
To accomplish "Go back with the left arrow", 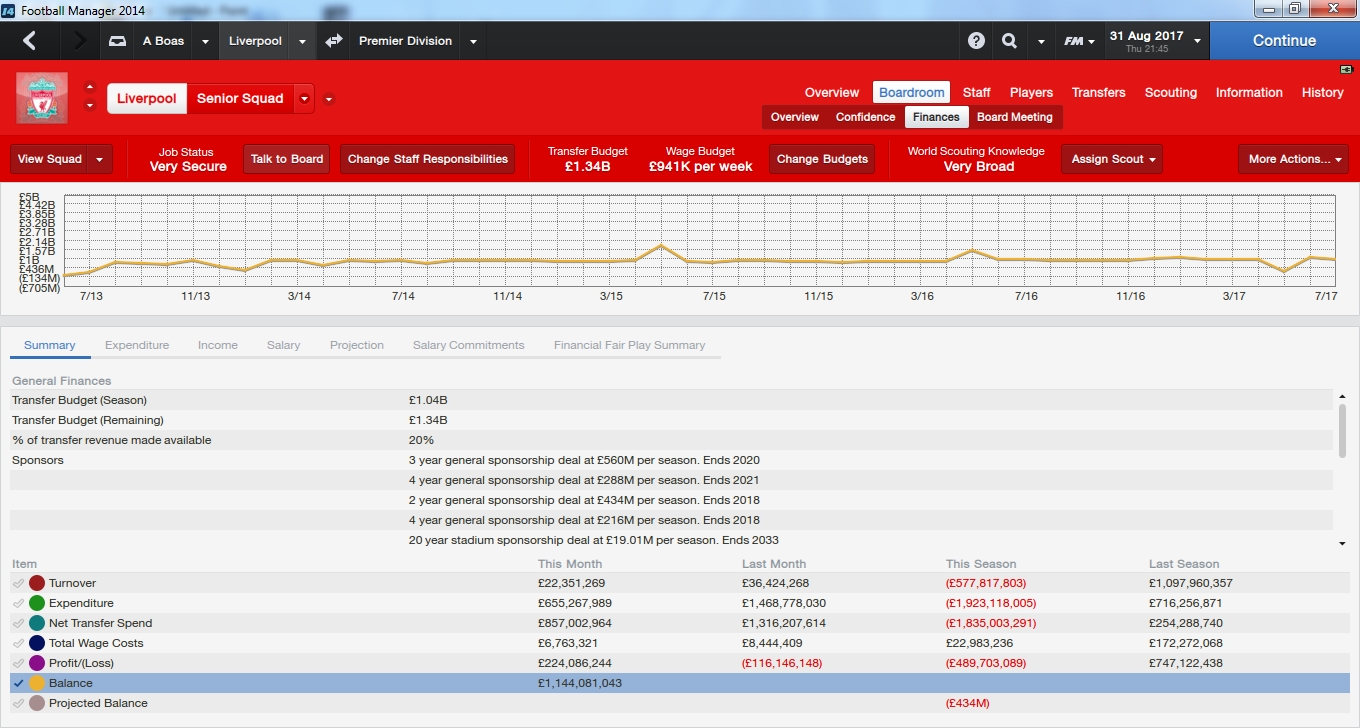I will 29,41.
